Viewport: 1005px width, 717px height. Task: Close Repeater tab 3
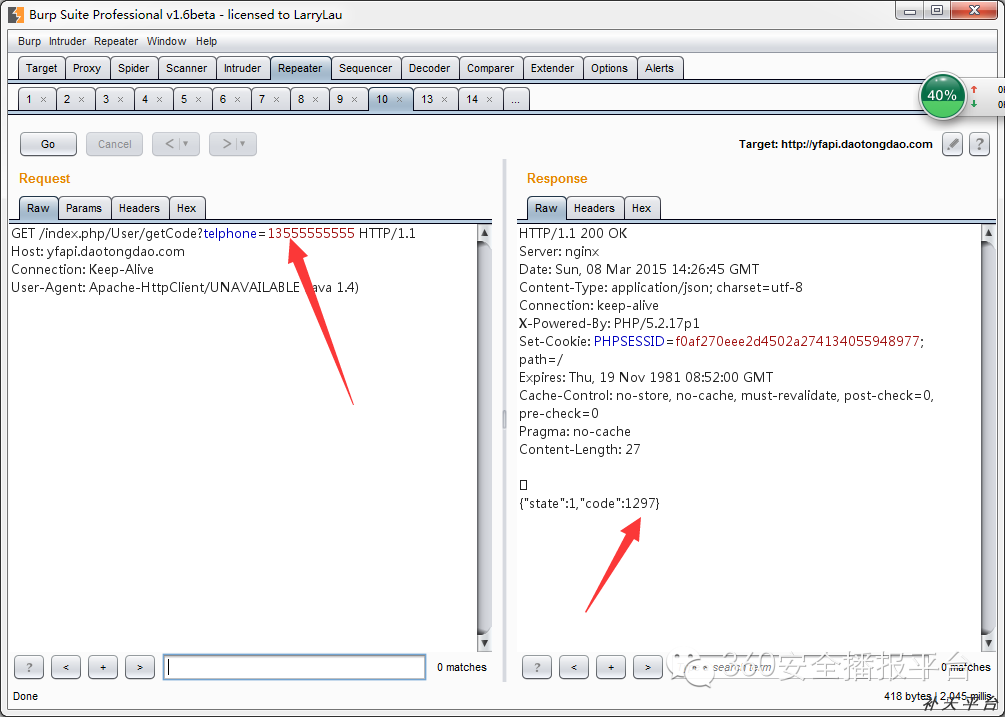[x=120, y=99]
